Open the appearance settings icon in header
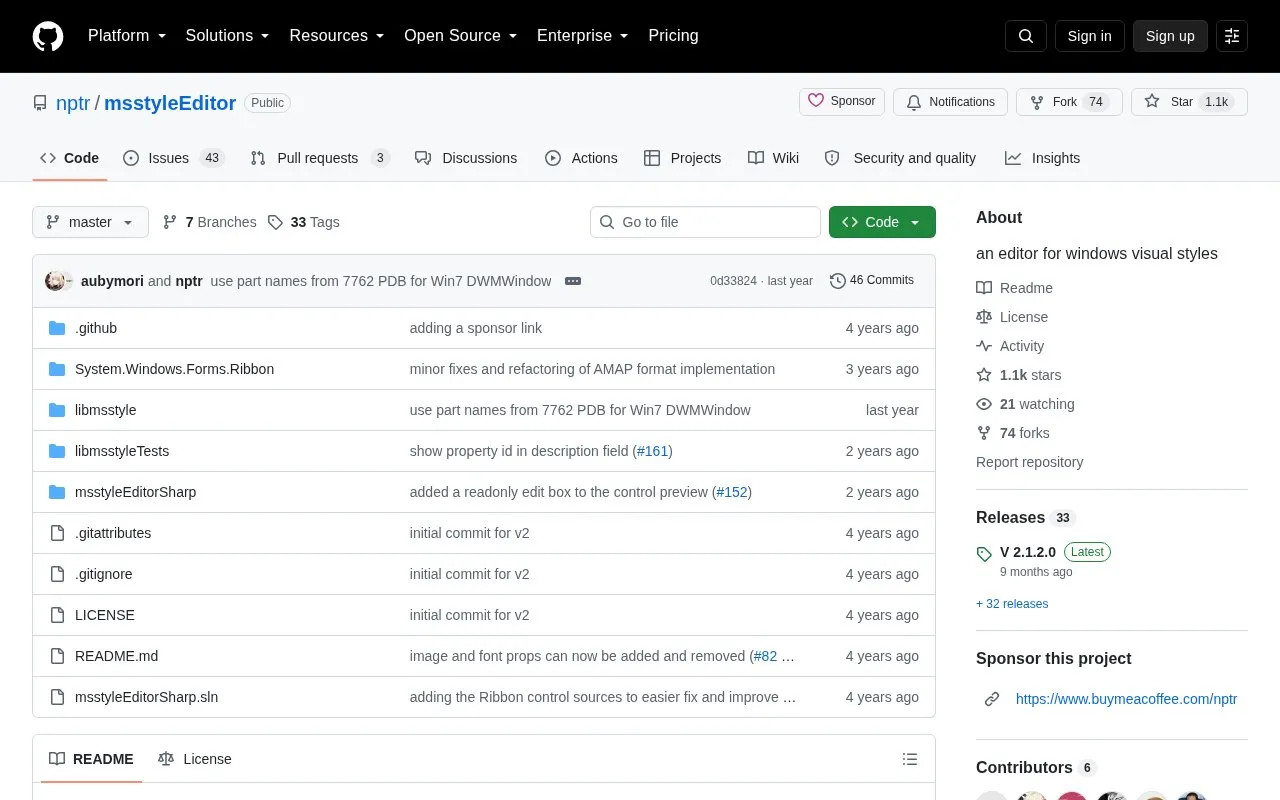This screenshot has width=1280, height=800. click(1232, 36)
